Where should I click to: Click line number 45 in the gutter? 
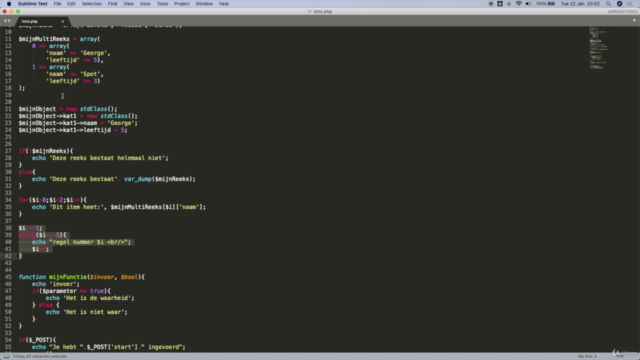click(8, 277)
